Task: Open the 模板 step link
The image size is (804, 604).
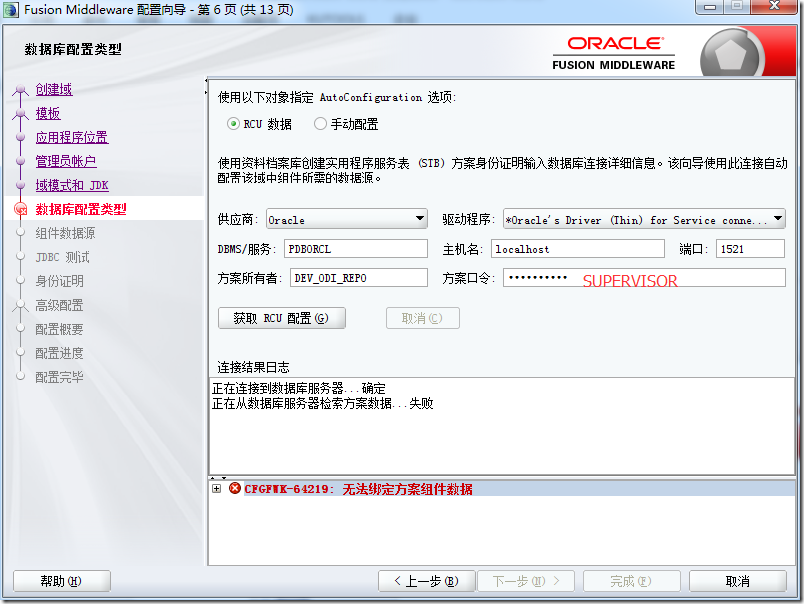Action: tap(48, 113)
